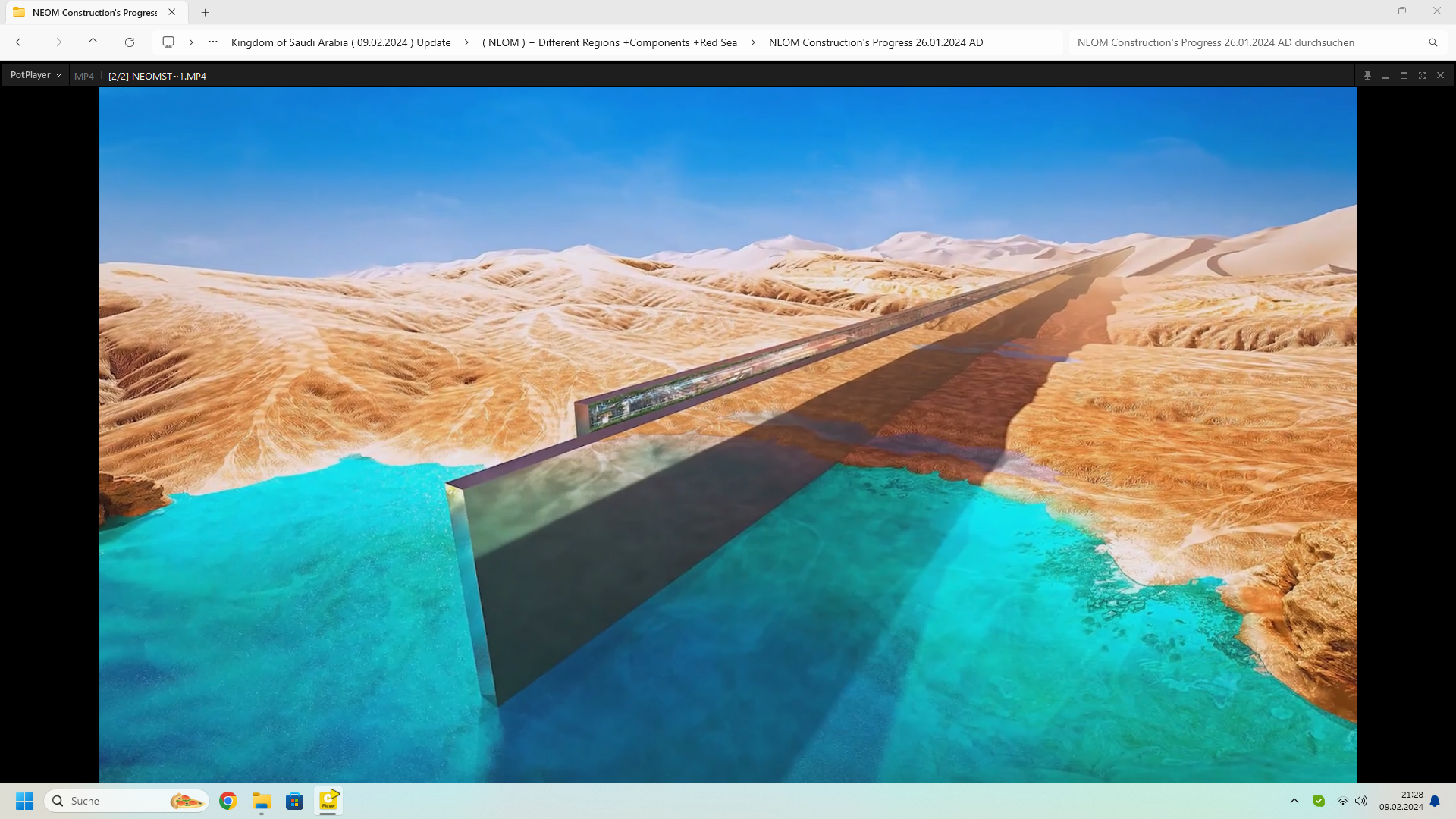Navigate up one folder level

coord(93,42)
